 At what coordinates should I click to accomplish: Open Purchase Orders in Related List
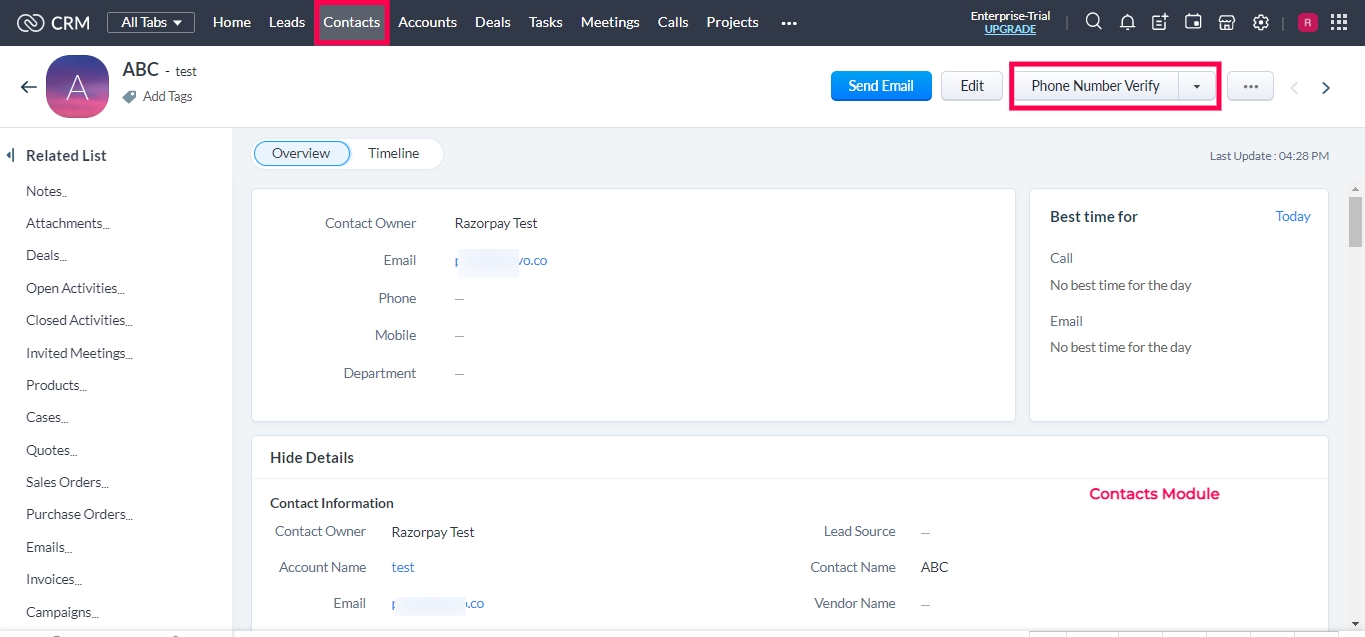79,514
